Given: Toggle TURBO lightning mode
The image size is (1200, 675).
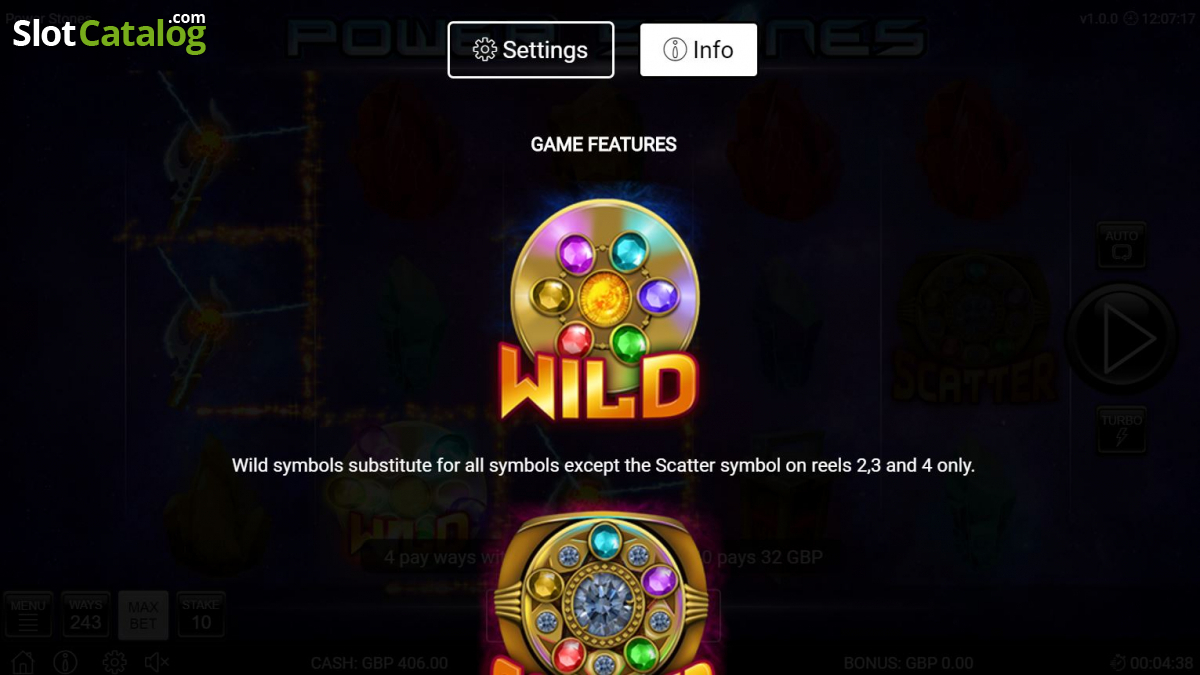Looking at the screenshot, I should point(1122,430).
